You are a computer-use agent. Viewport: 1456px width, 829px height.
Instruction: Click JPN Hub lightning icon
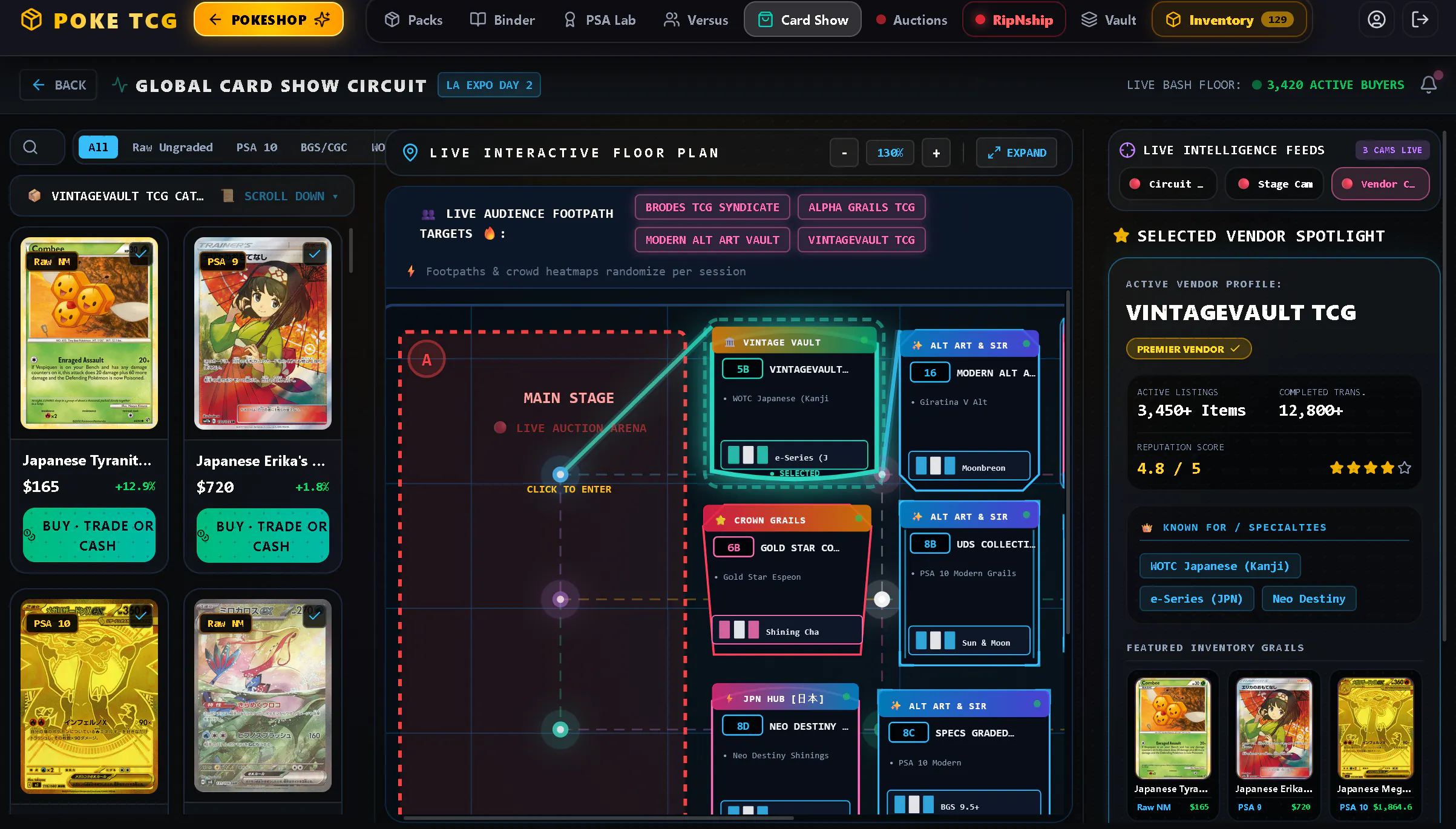(x=730, y=698)
